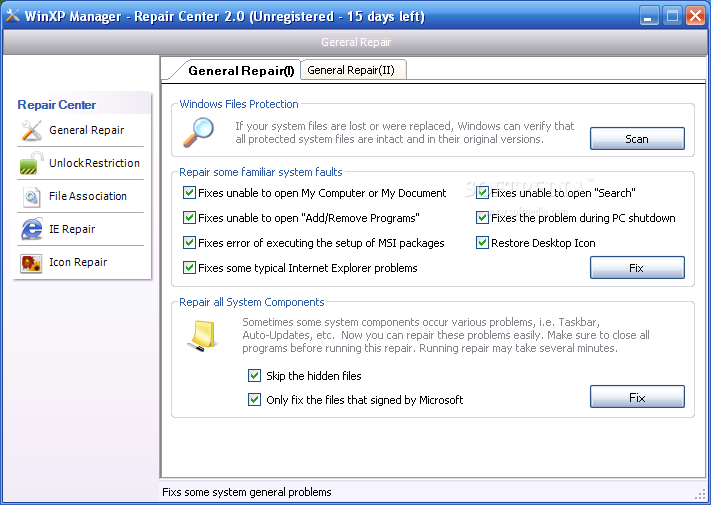Click the Repair some familiar system faults label
This screenshot has width=711, height=505.
click(x=261, y=172)
